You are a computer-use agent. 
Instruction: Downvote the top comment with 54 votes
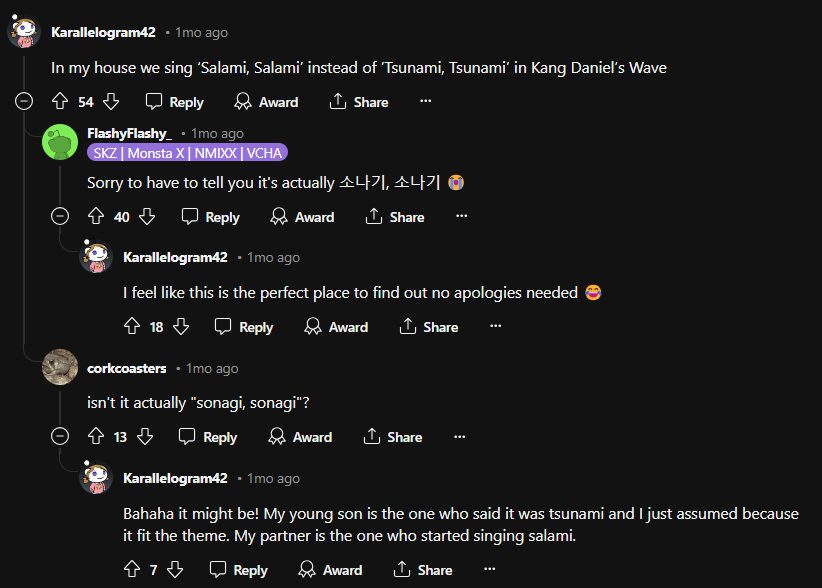pos(111,101)
